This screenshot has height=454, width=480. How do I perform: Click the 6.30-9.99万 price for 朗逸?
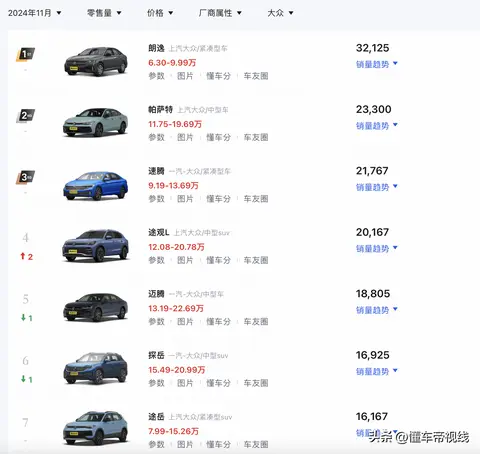point(172,63)
